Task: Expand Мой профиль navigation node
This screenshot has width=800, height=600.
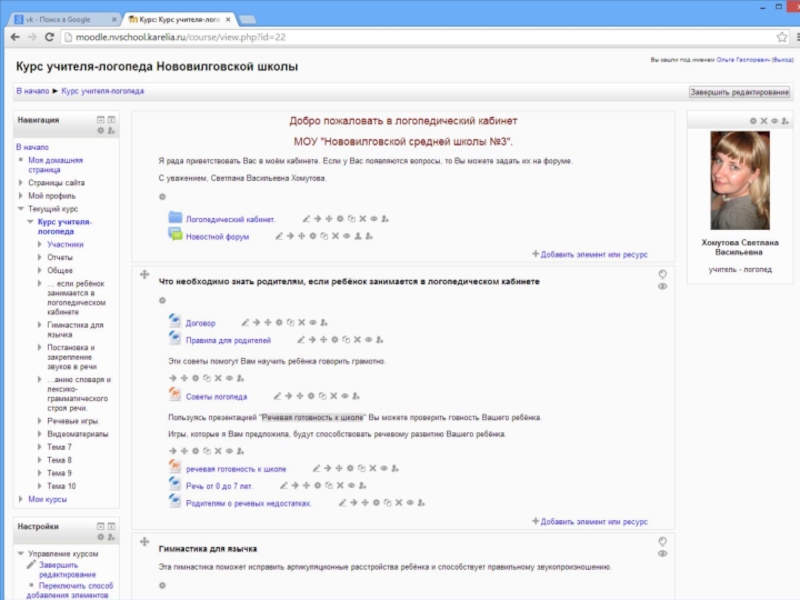Action: (x=20, y=196)
